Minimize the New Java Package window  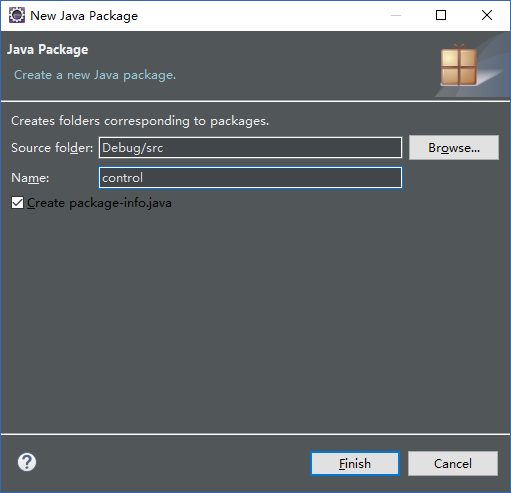396,15
